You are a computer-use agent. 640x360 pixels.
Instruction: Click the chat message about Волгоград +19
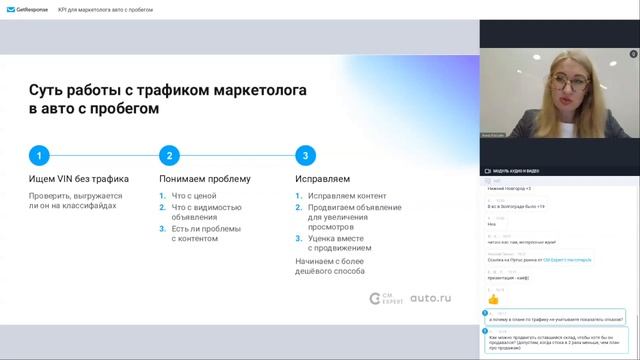pyautogui.click(x=516, y=207)
